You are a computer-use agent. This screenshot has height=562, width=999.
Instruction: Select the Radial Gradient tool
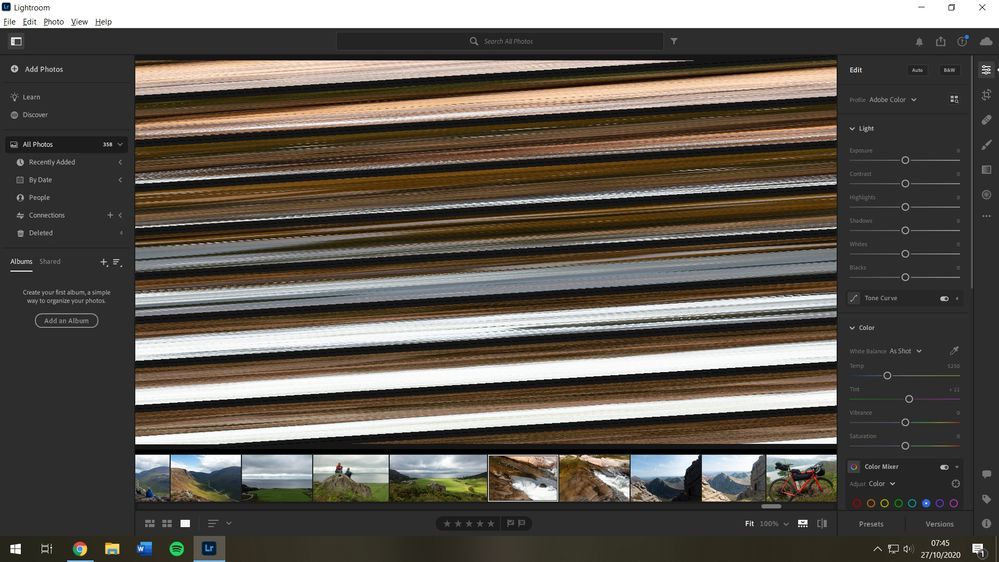[986, 194]
